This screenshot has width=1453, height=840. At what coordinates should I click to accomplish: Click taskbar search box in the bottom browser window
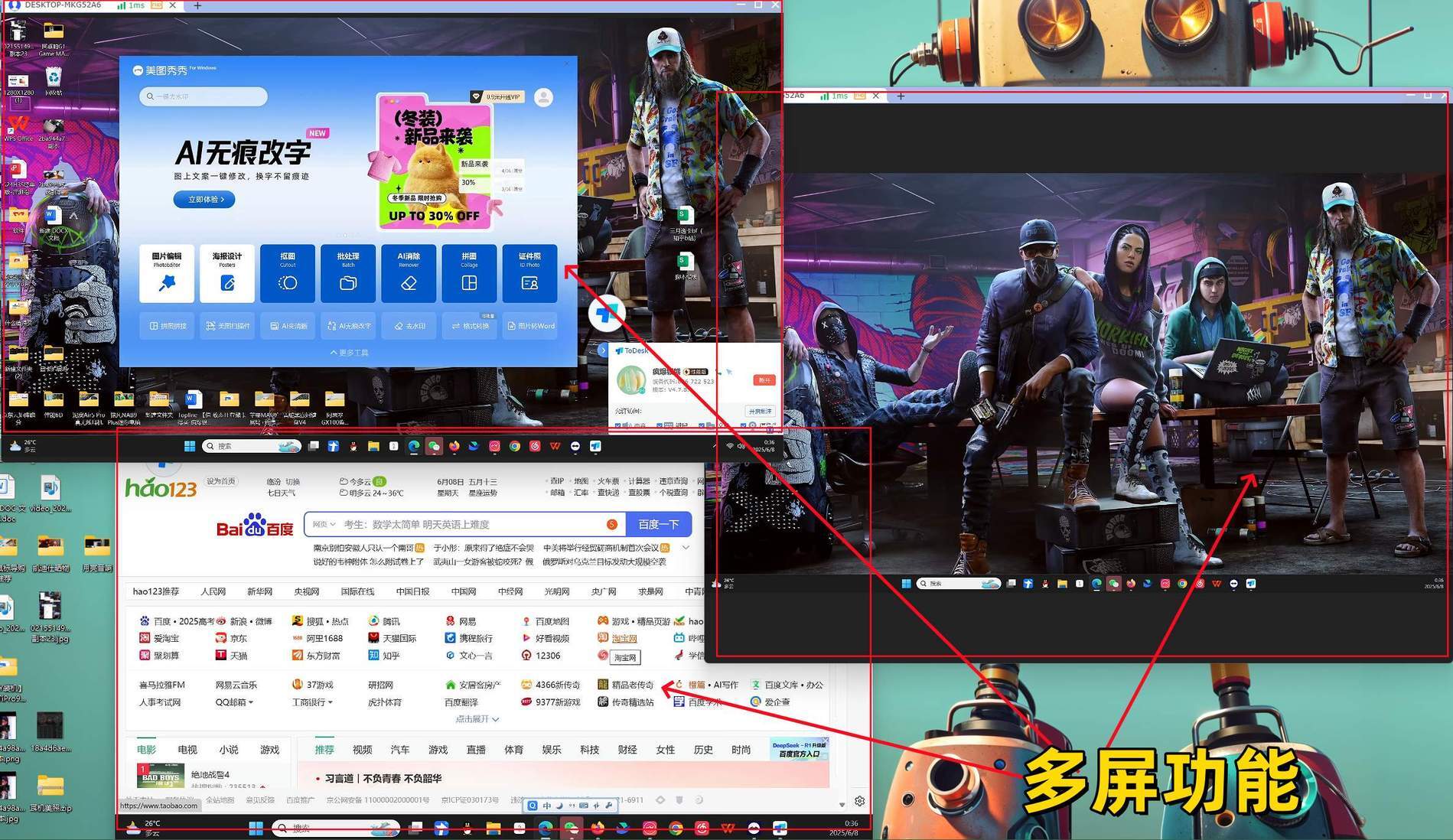(x=337, y=828)
